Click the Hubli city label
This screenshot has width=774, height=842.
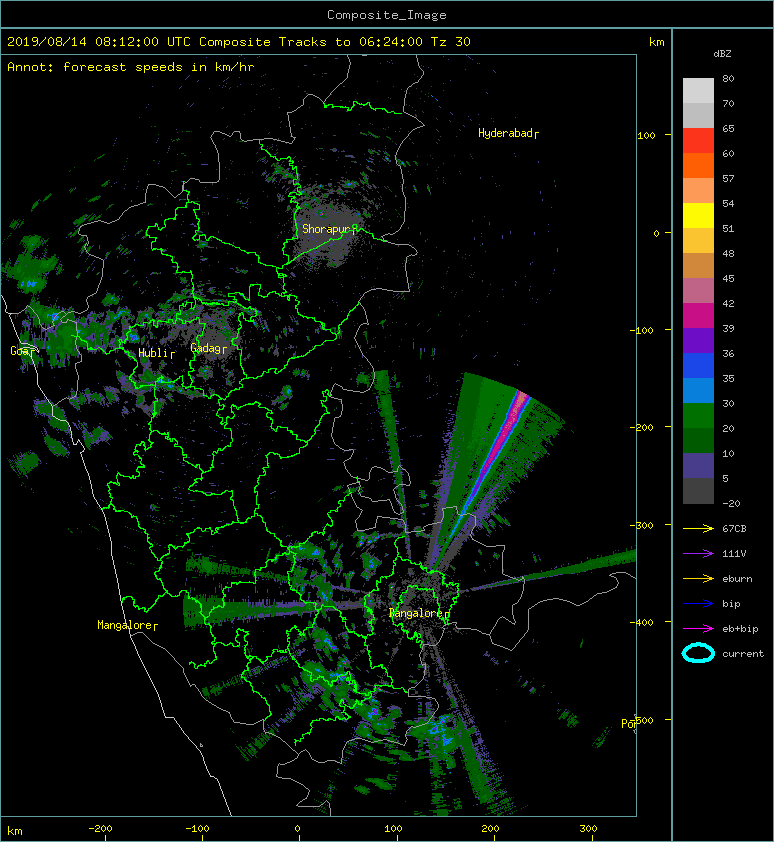(x=156, y=353)
